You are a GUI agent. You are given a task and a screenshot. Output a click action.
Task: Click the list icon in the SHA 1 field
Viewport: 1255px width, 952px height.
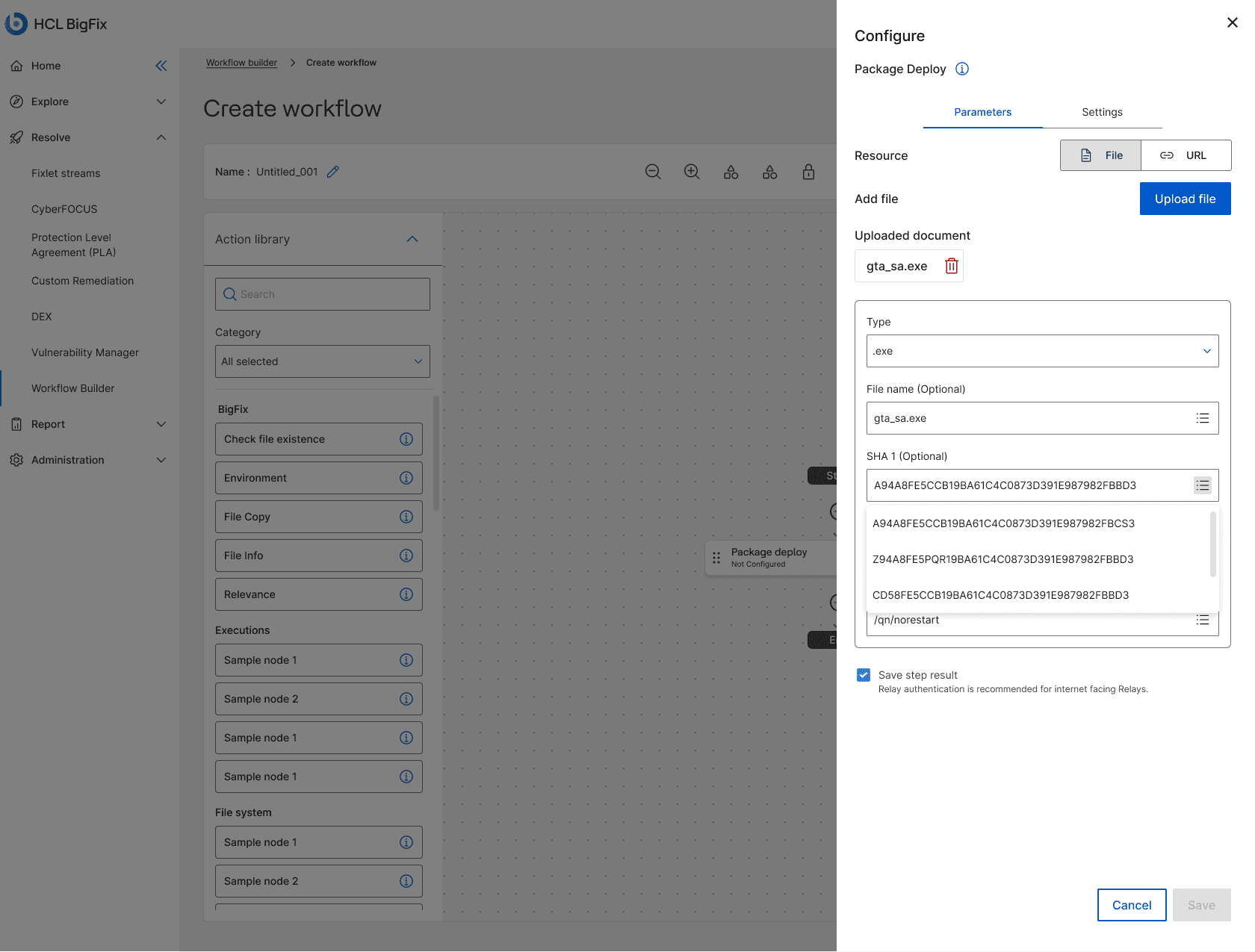[x=1203, y=485]
